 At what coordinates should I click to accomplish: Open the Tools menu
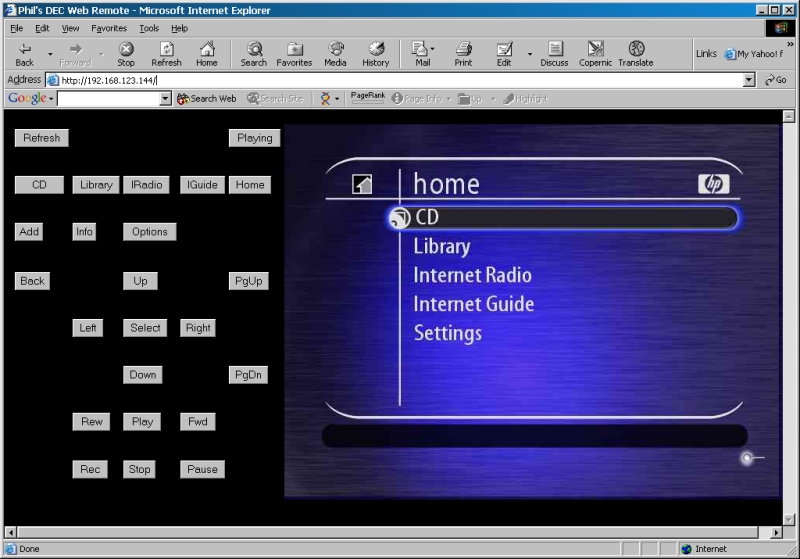149,28
